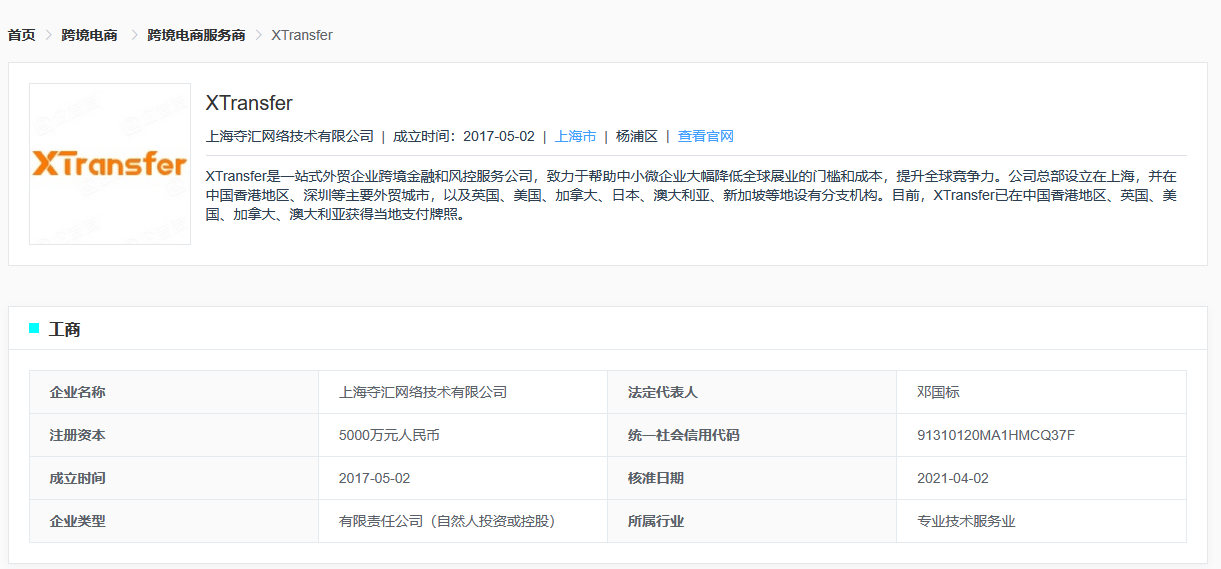
Task: Click the XTransfer logo thumbnail
Action: pos(110,164)
